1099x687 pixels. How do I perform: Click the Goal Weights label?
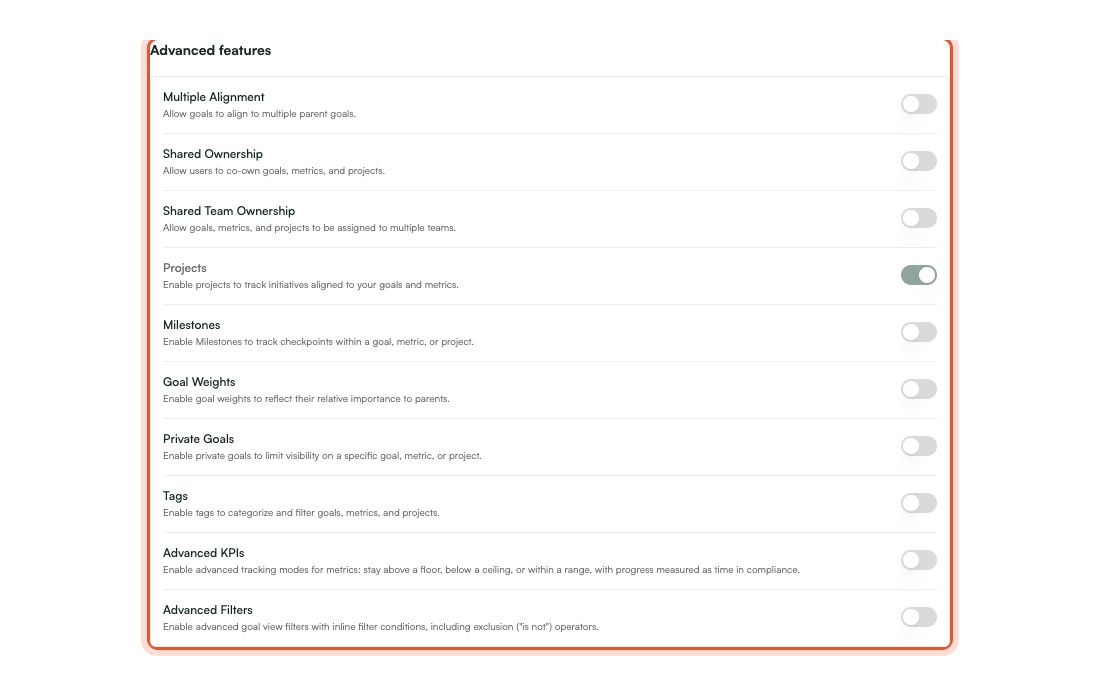(x=199, y=382)
